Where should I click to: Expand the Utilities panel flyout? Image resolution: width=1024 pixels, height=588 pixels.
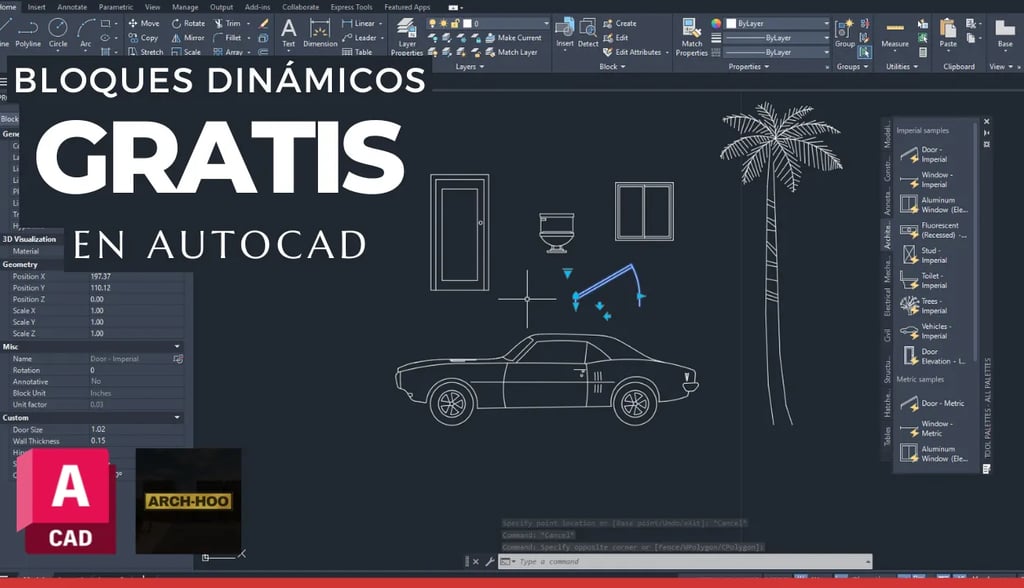click(902, 67)
